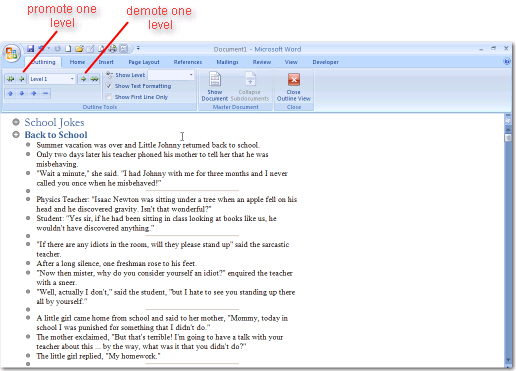Click the Outline Tools group label
This screenshot has height=371, width=516.
click(x=100, y=107)
